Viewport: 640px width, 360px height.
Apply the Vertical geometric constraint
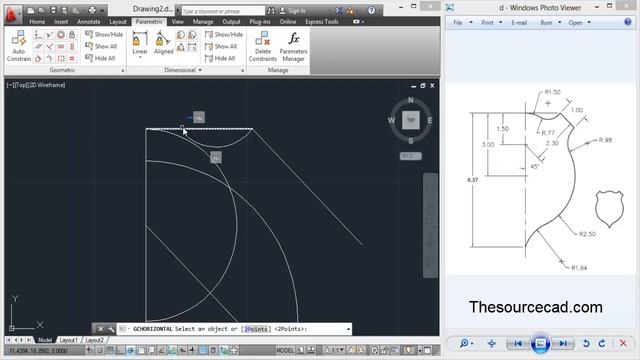[x=72, y=47]
